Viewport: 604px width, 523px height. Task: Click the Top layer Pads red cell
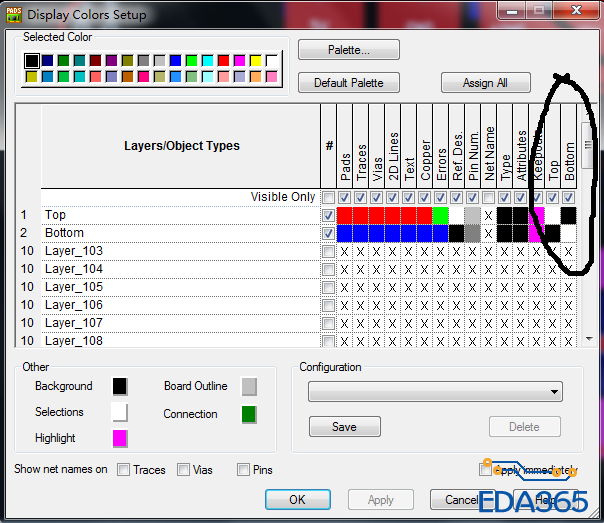pos(344,215)
